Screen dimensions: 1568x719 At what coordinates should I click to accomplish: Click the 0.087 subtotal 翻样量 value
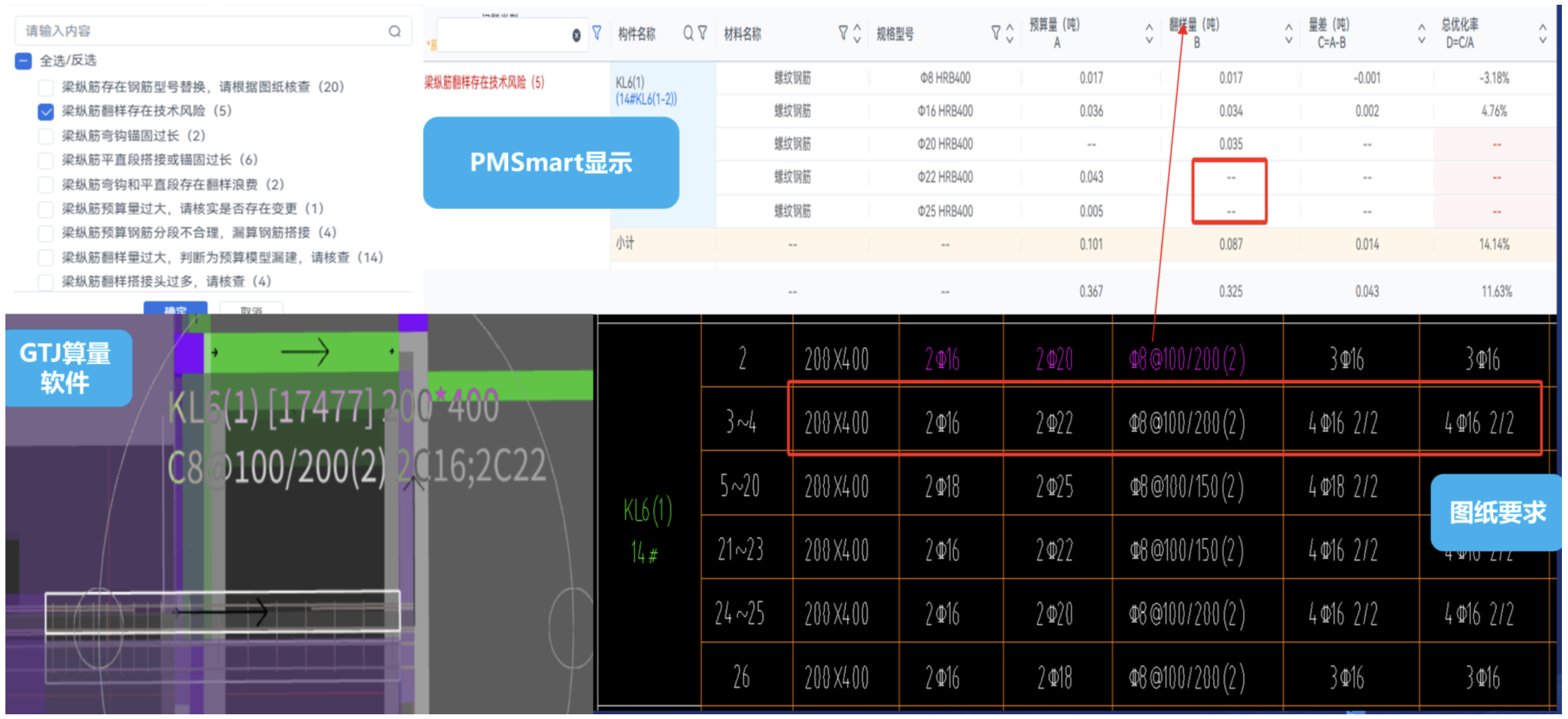tap(1231, 245)
